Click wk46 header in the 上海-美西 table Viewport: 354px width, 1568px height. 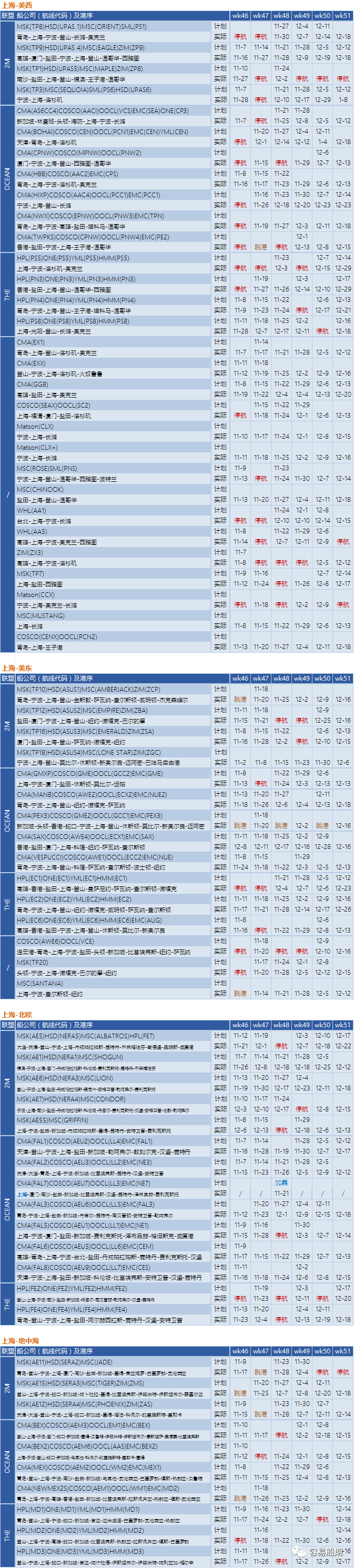coord(240,16)
